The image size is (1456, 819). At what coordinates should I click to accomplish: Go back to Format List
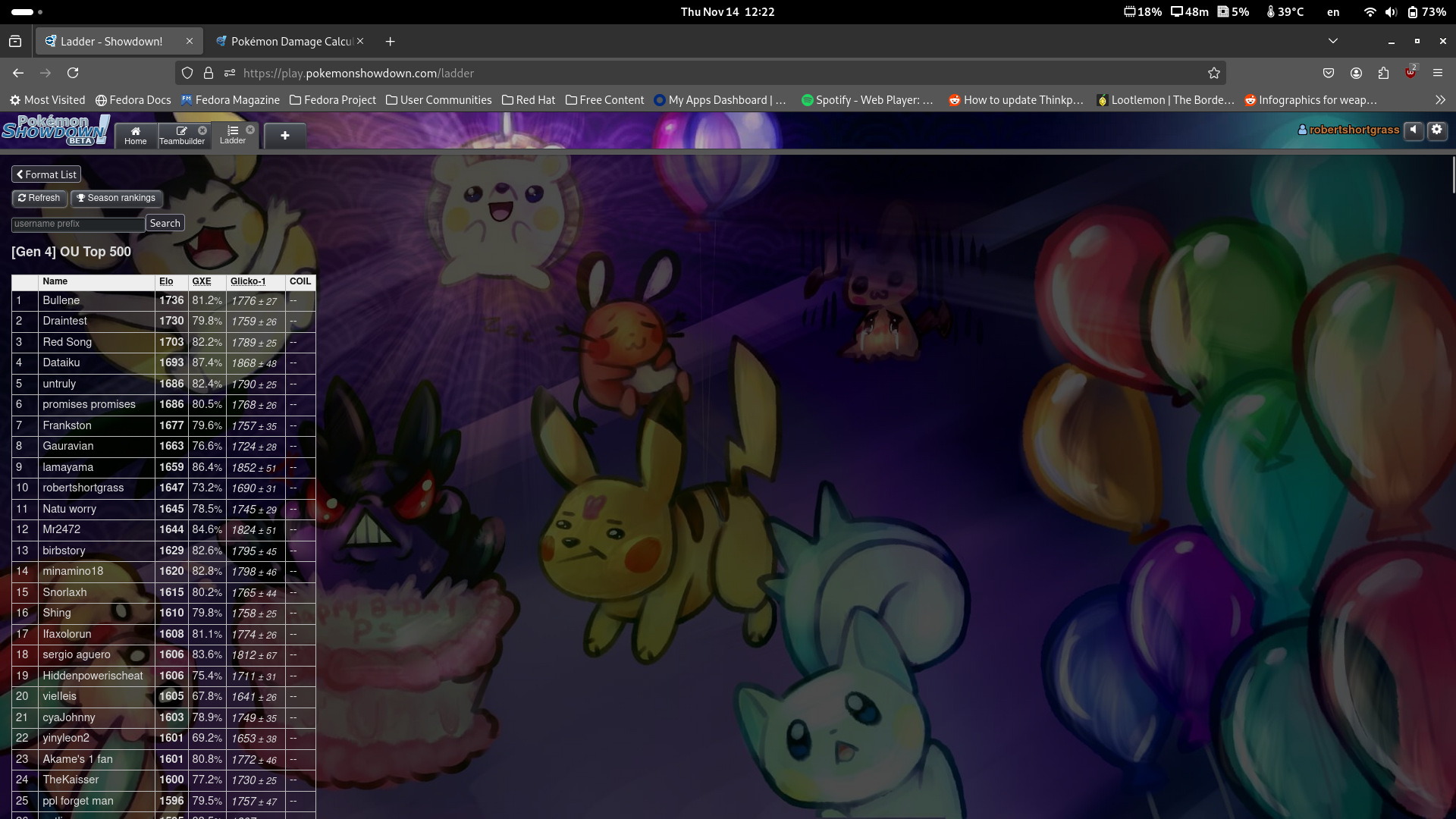pos(46,174)
